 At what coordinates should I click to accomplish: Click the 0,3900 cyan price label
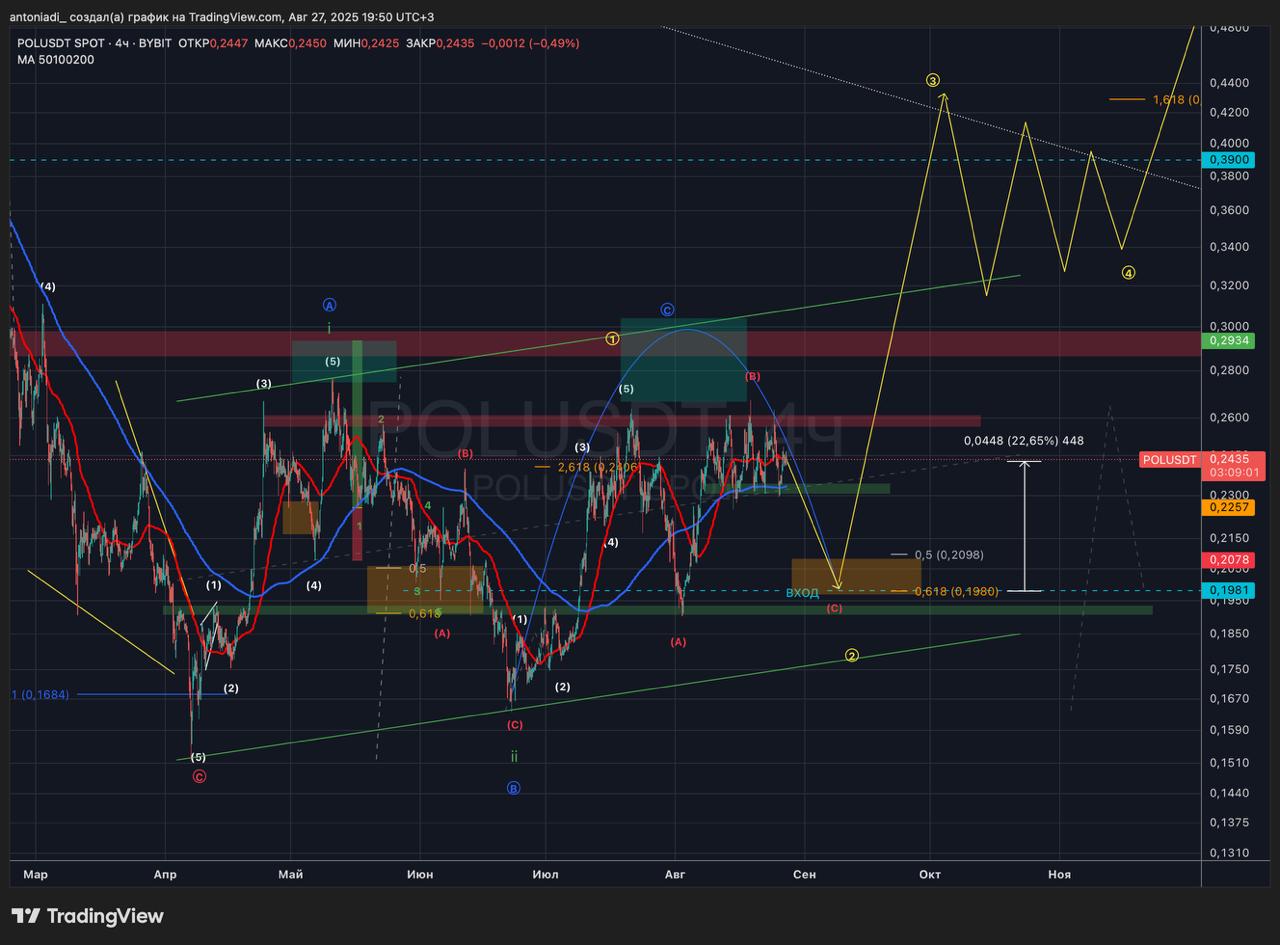point(1230,160)
